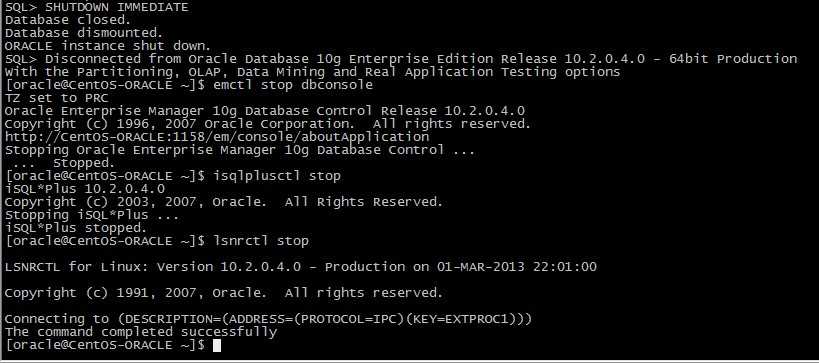Click the 'Stopping Oracle Enterprise Manager' line
This screenshot has height=363, width=819.
(240, 150)
